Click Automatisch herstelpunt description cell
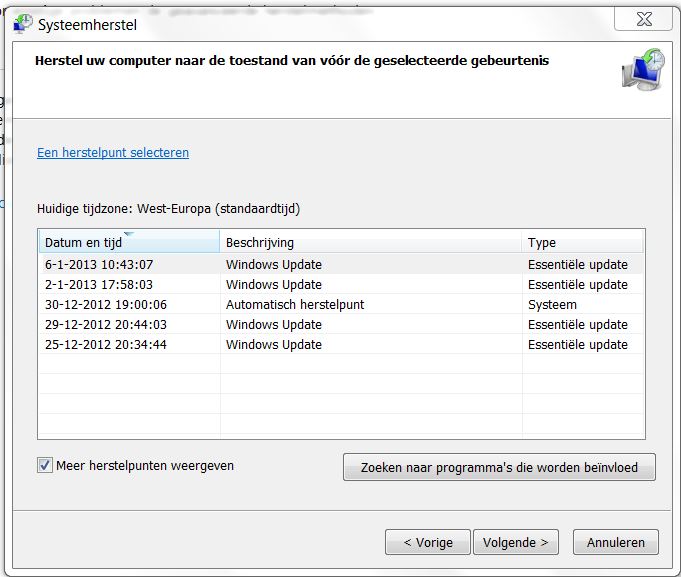 295,304
